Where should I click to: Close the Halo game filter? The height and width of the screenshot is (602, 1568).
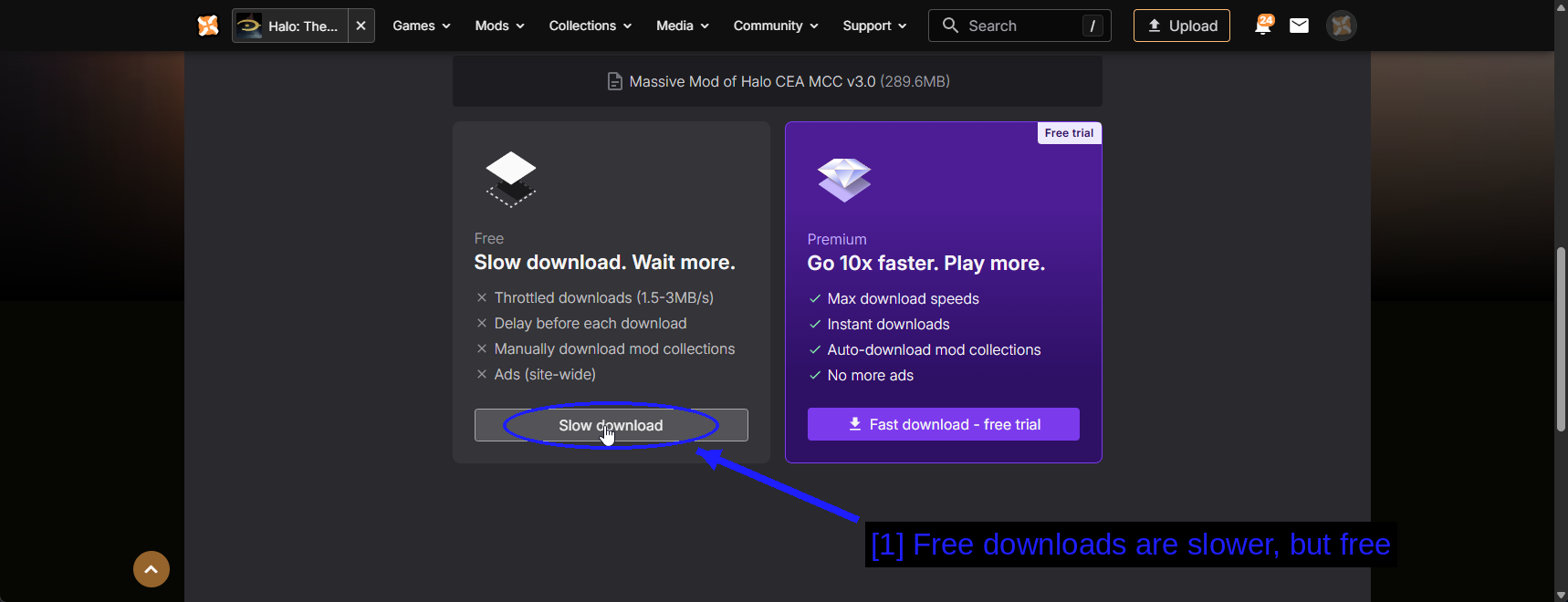click(361, 26)
